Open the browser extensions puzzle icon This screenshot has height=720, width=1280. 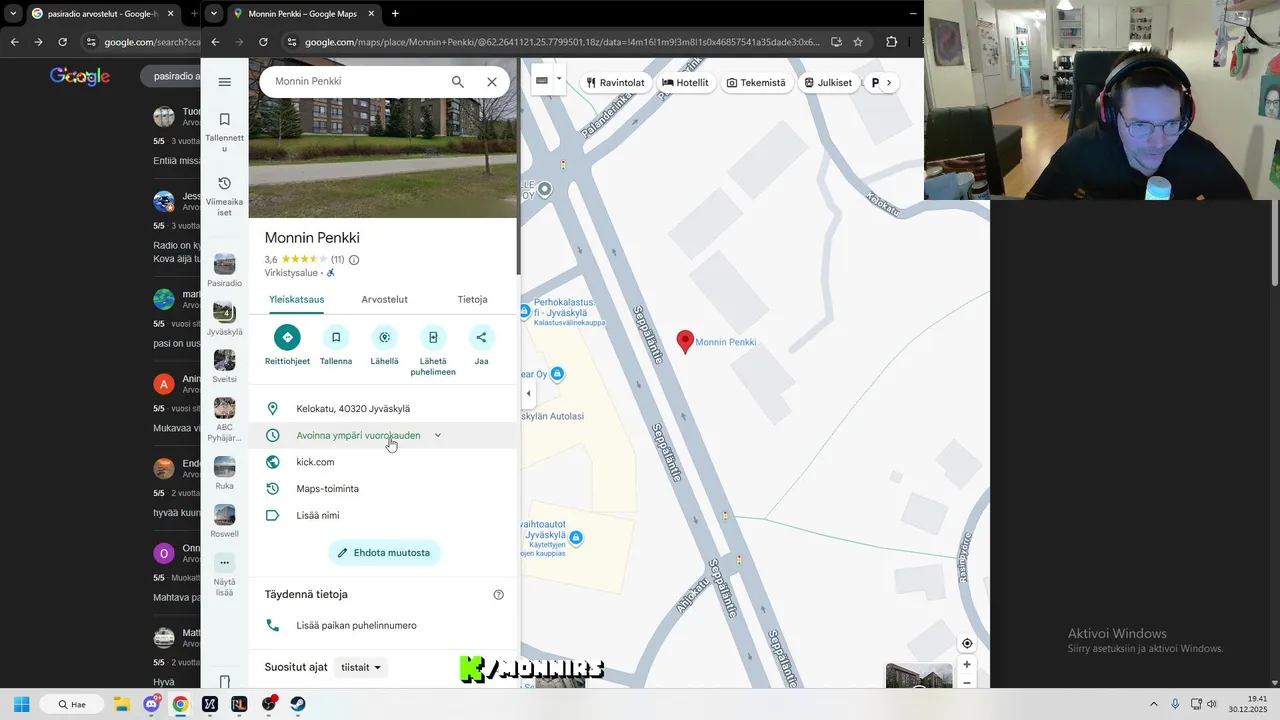pyautogui.click(x=891, y=42)
